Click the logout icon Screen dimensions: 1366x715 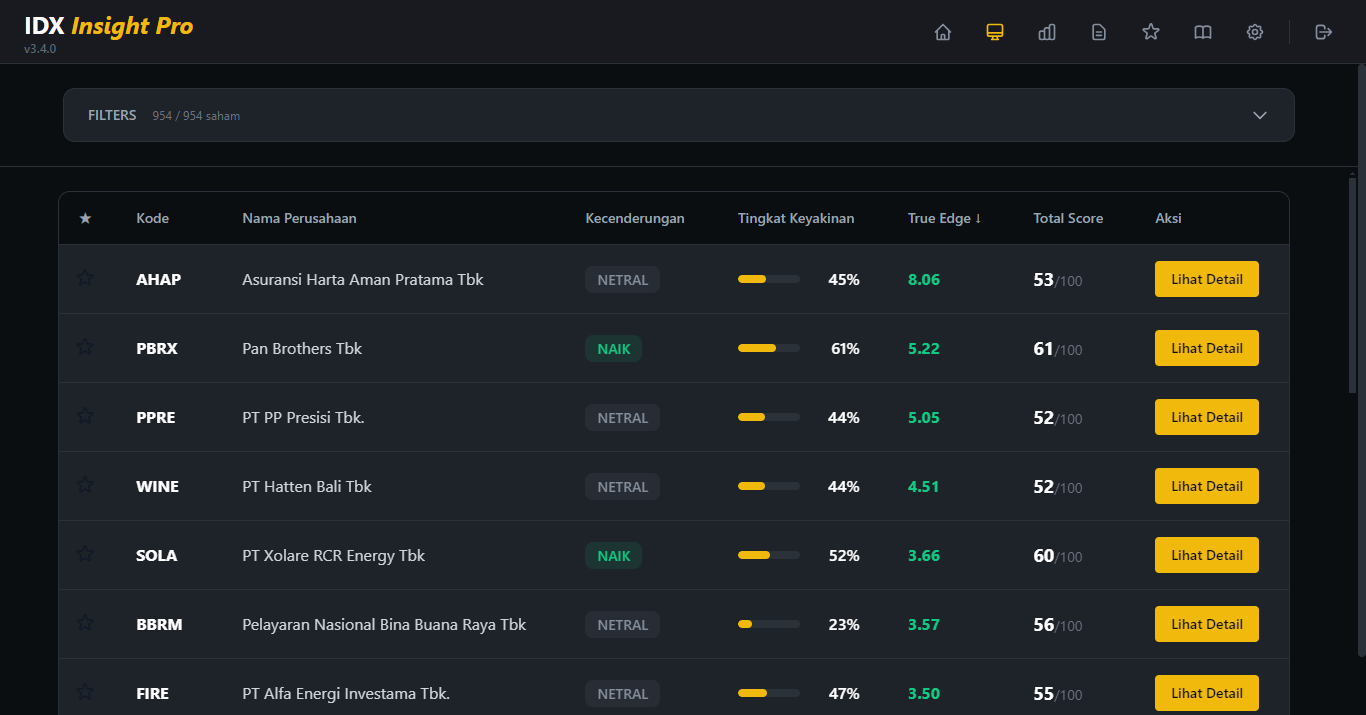1323,32
